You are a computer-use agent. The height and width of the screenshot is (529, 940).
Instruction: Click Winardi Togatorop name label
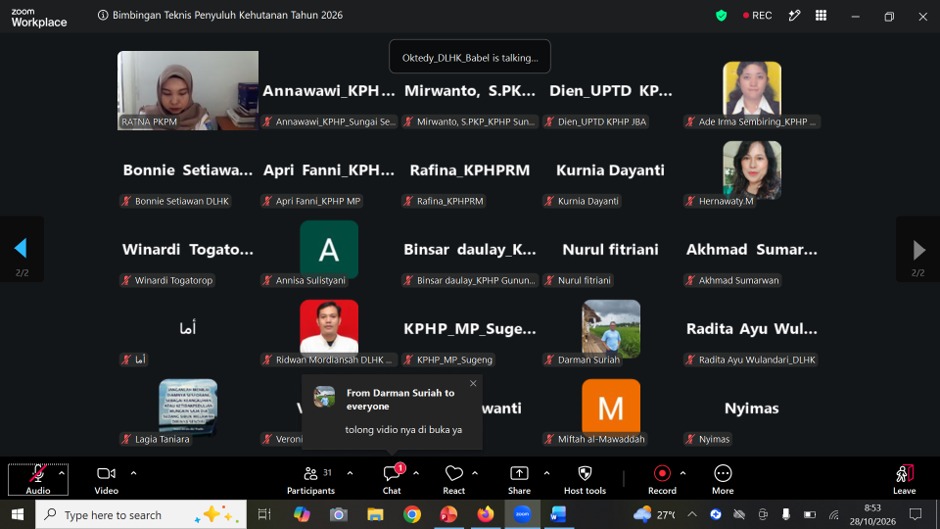coord(167,280)
